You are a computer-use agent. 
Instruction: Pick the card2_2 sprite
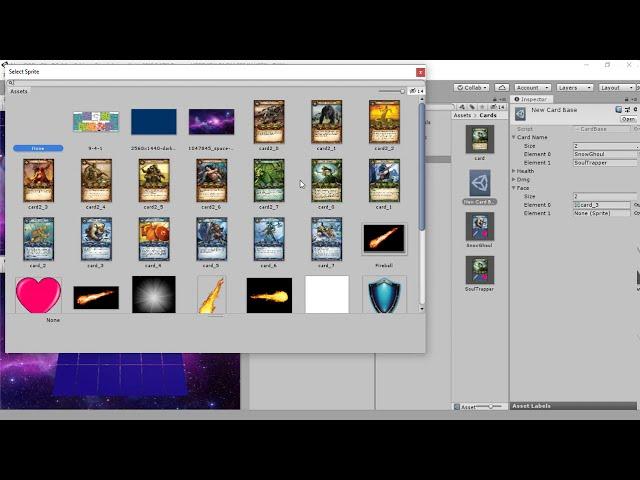[384, 124]
